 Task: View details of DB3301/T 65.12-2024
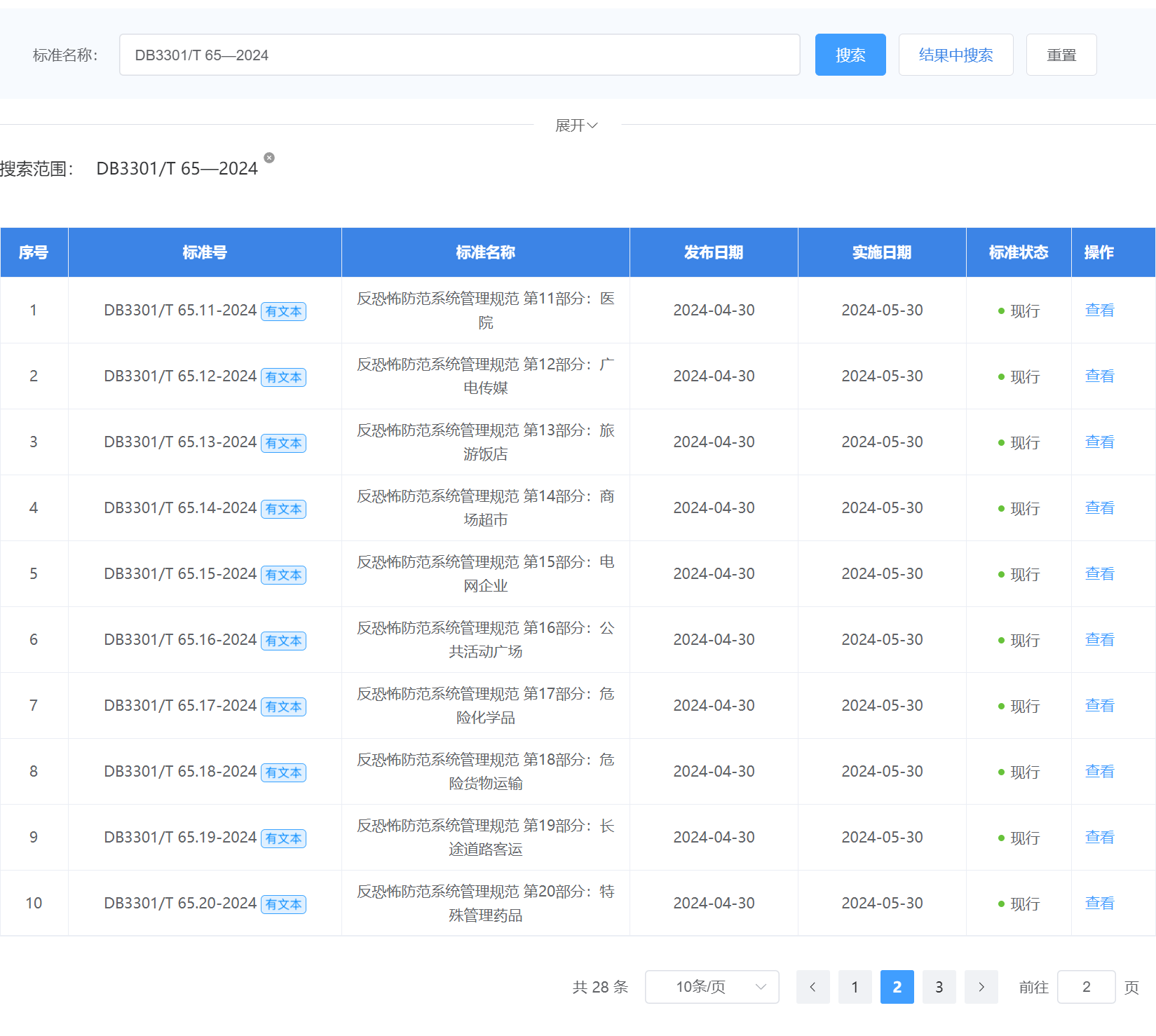(1099, 376)
